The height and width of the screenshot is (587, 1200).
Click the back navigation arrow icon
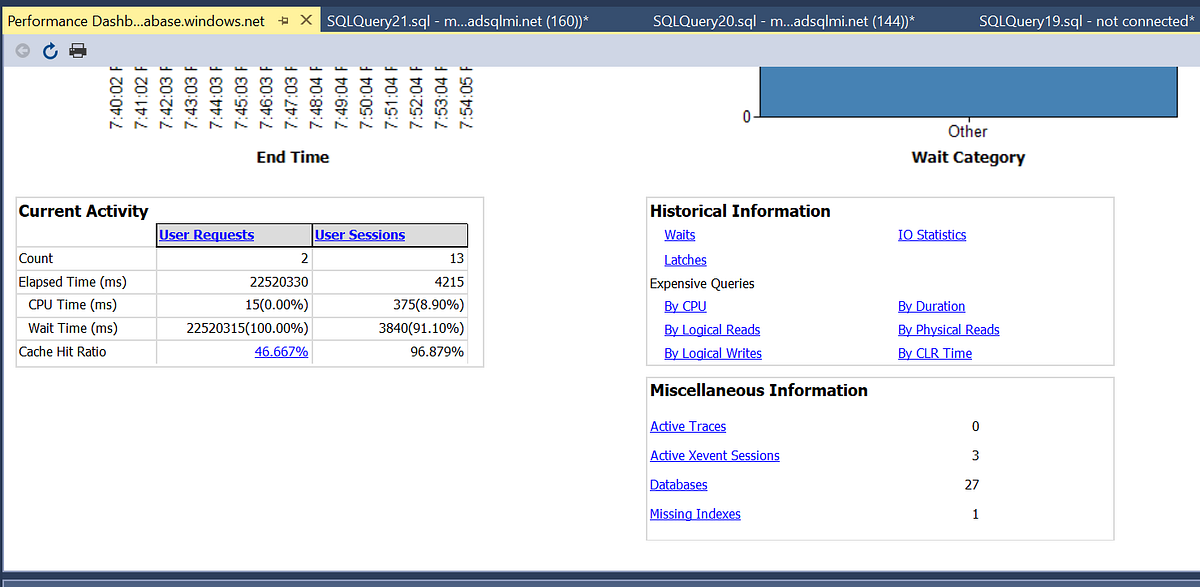[x=23, y=51]
